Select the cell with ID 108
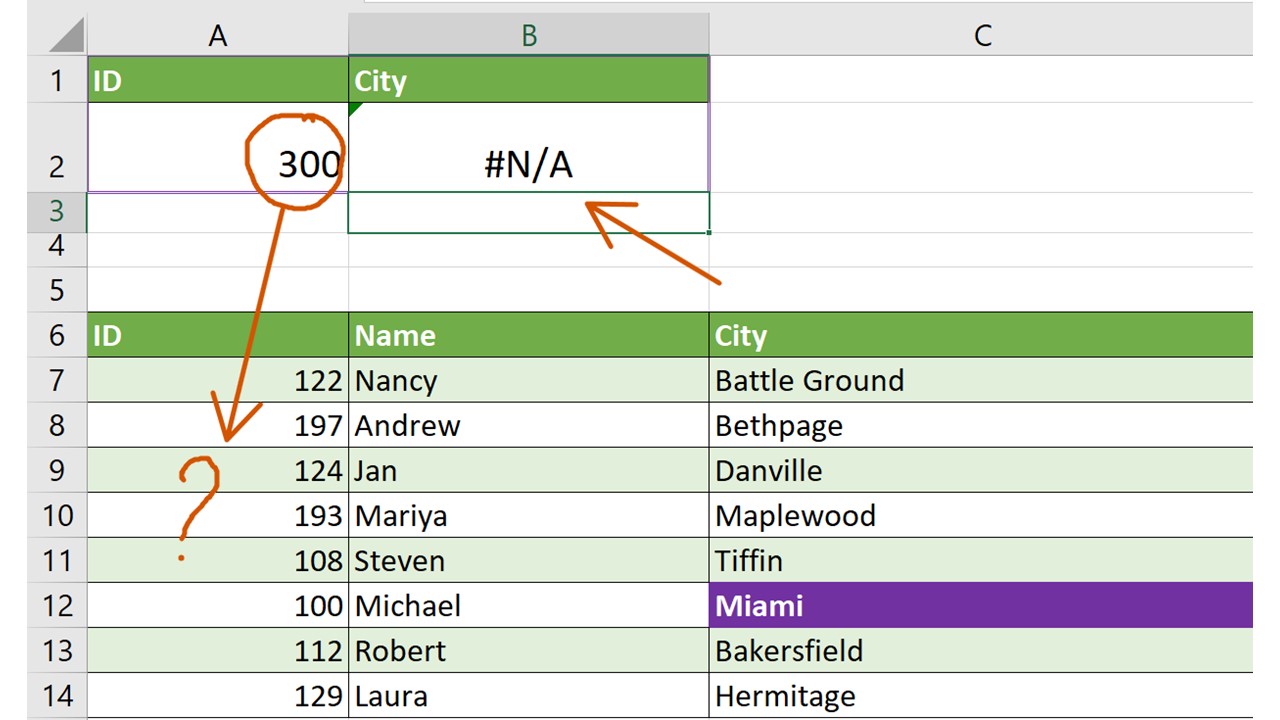 (218, 560)
